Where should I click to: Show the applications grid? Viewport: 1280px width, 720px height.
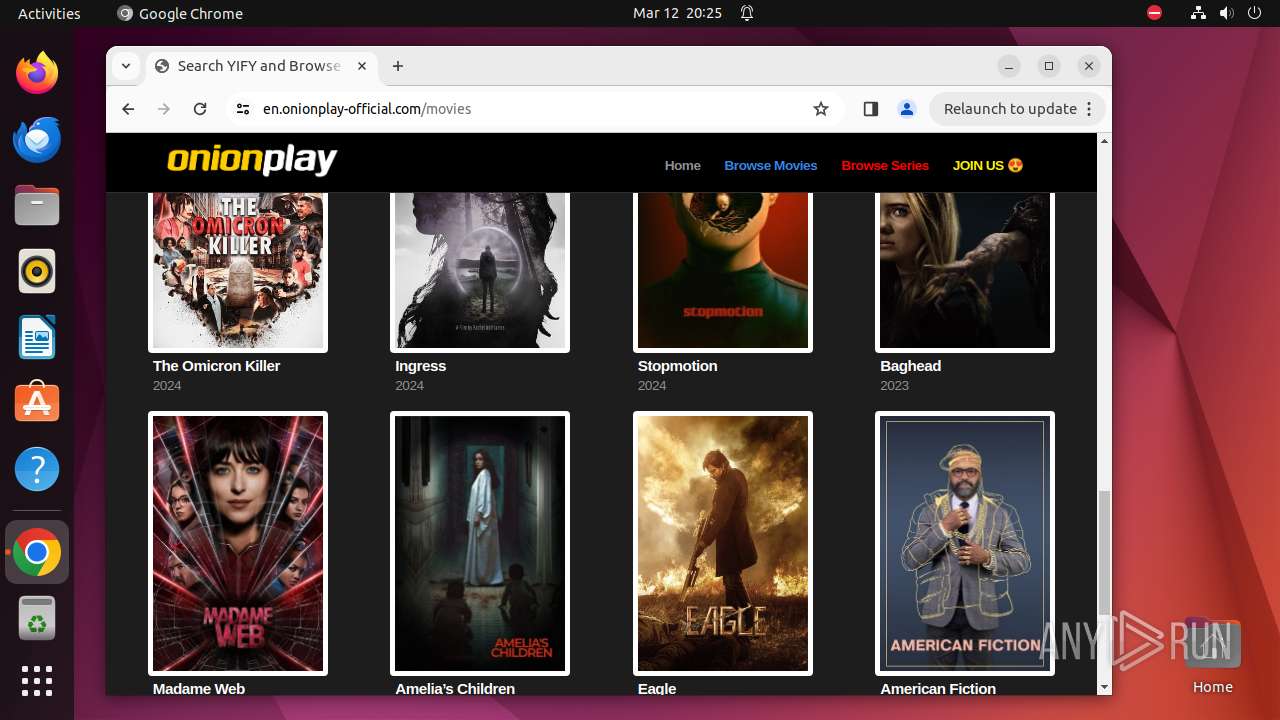tap(37, 681)
